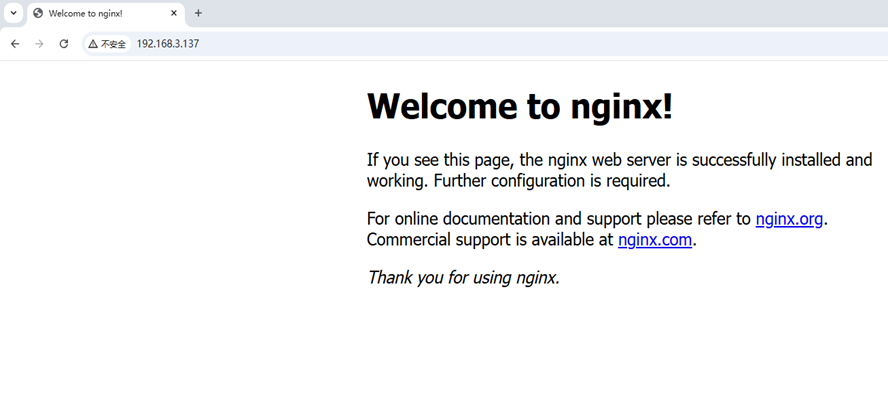This screenshot has height=417, width=888.
Task: Click the text 'Commercial support is available at'
Action: pyautogui.click(x=490, y=240)
